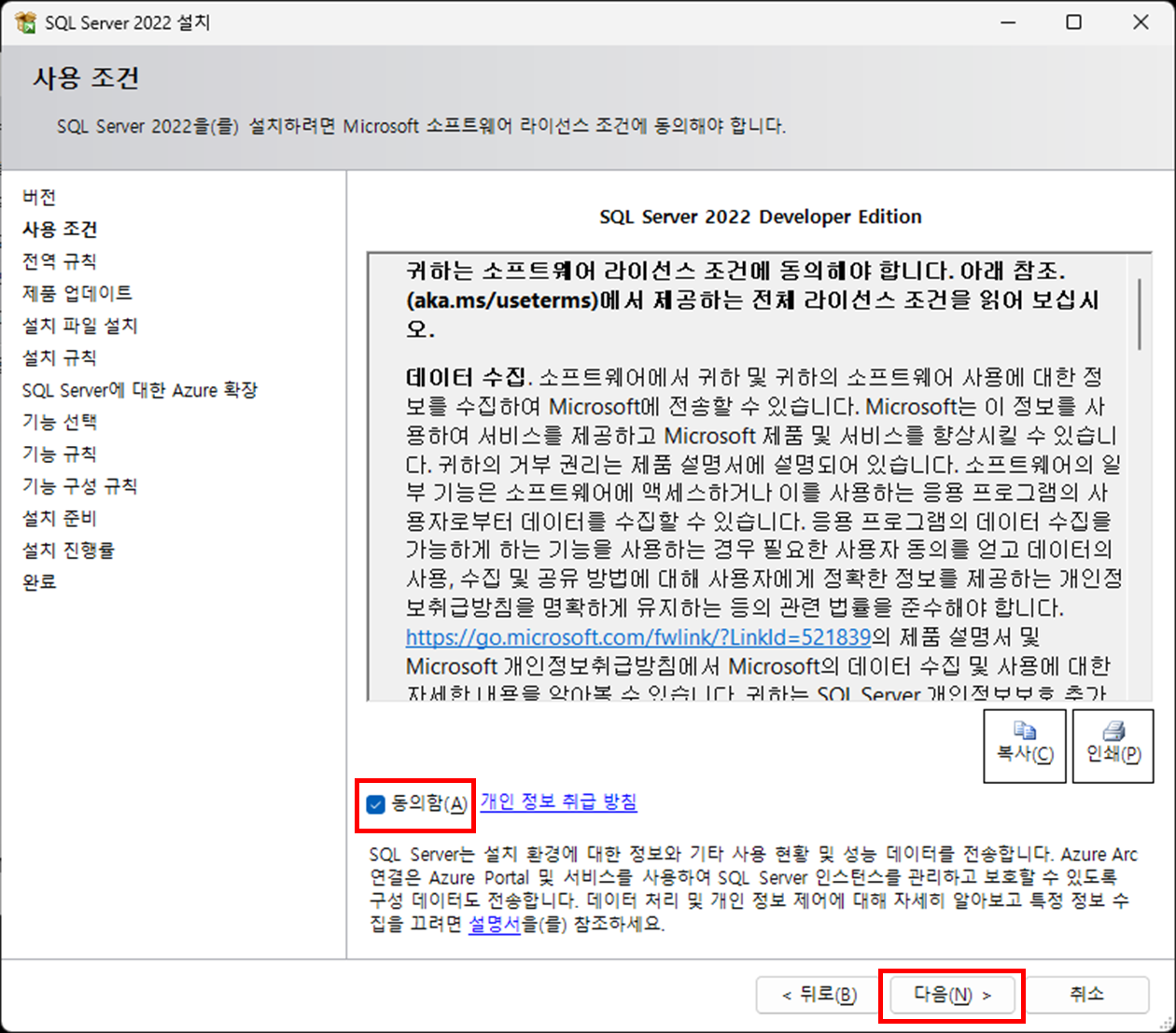Screen dimensions: 1176x1033
Task: Click the SQL Server setup title icon
Action: (25, 21)
